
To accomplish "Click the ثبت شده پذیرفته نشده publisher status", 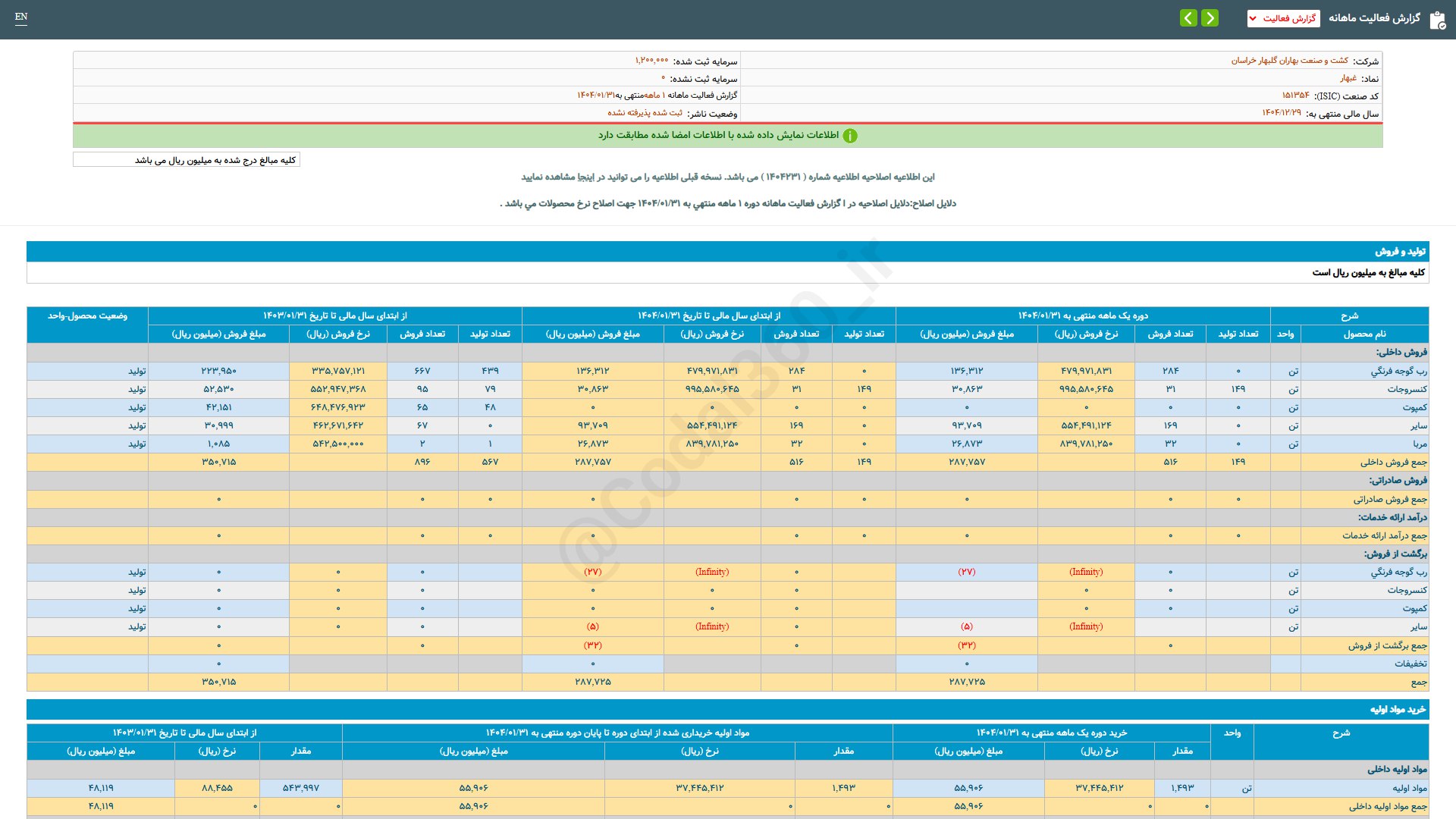I will point(645,113).
